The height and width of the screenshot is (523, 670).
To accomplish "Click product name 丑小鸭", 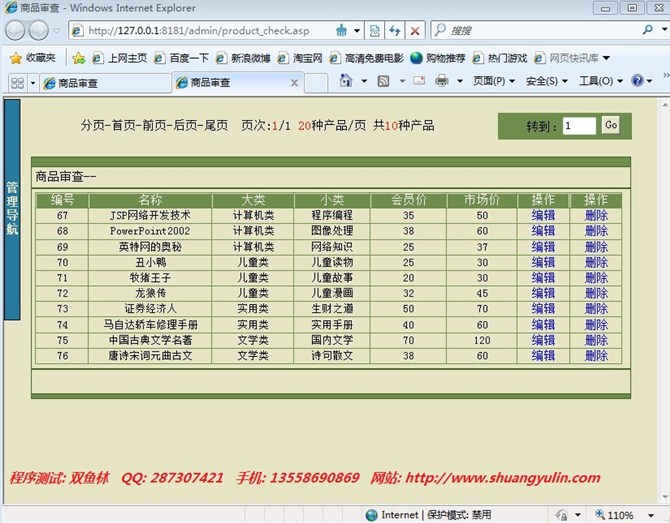I will [x=150, y=262].
